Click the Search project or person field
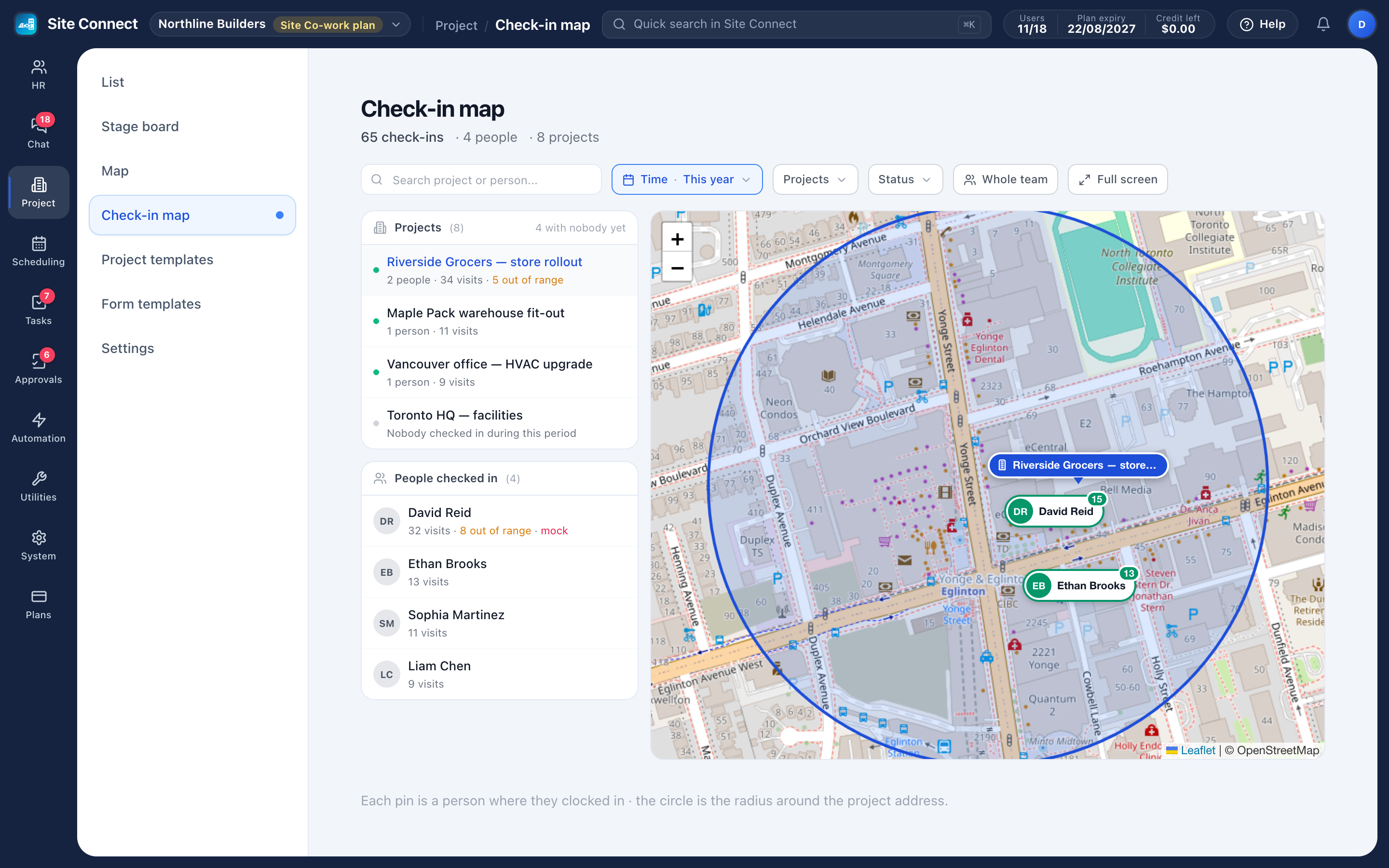This screenshot has width=1389, height=868. (x=481, y=180)
